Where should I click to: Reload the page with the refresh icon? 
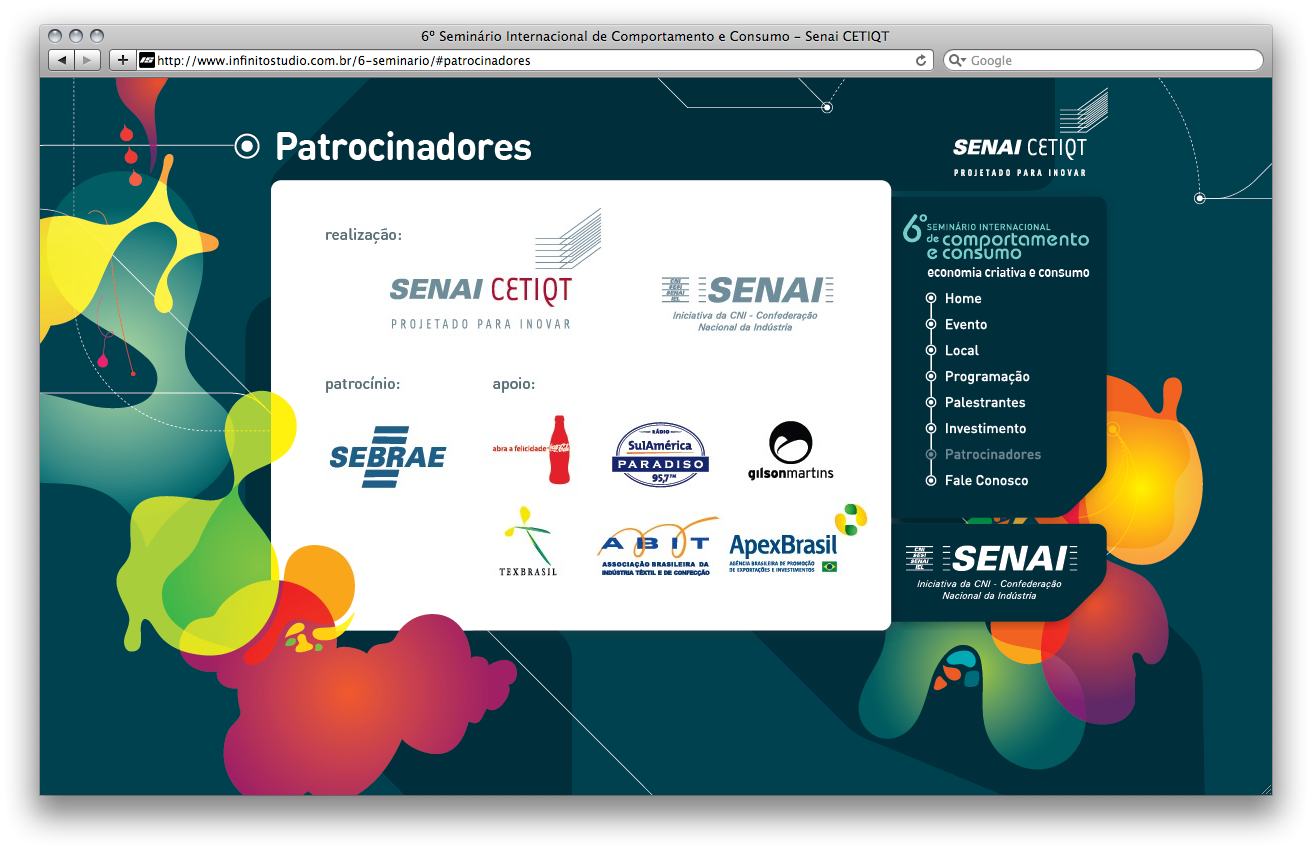click(921, 60)
